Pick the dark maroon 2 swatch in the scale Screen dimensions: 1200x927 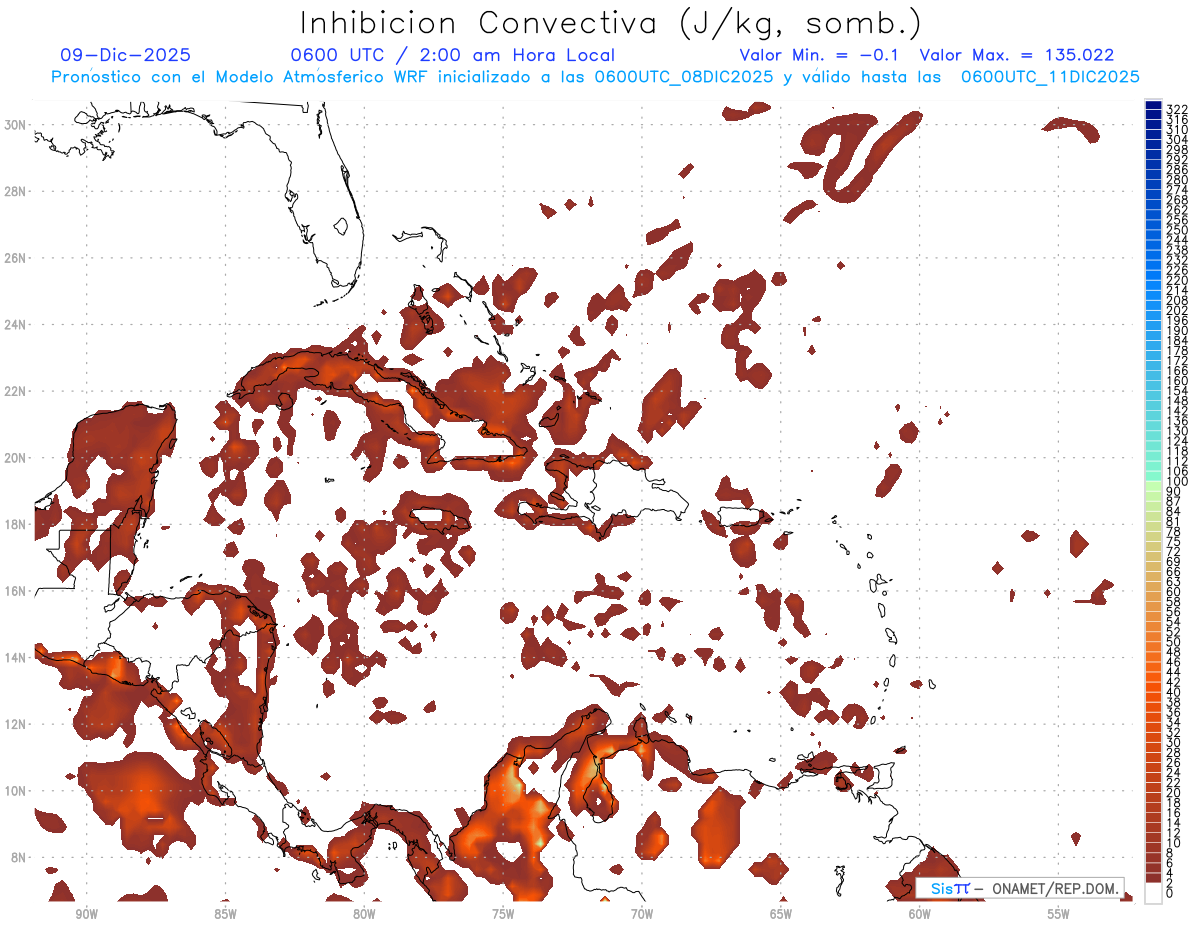click(1154, 878)
